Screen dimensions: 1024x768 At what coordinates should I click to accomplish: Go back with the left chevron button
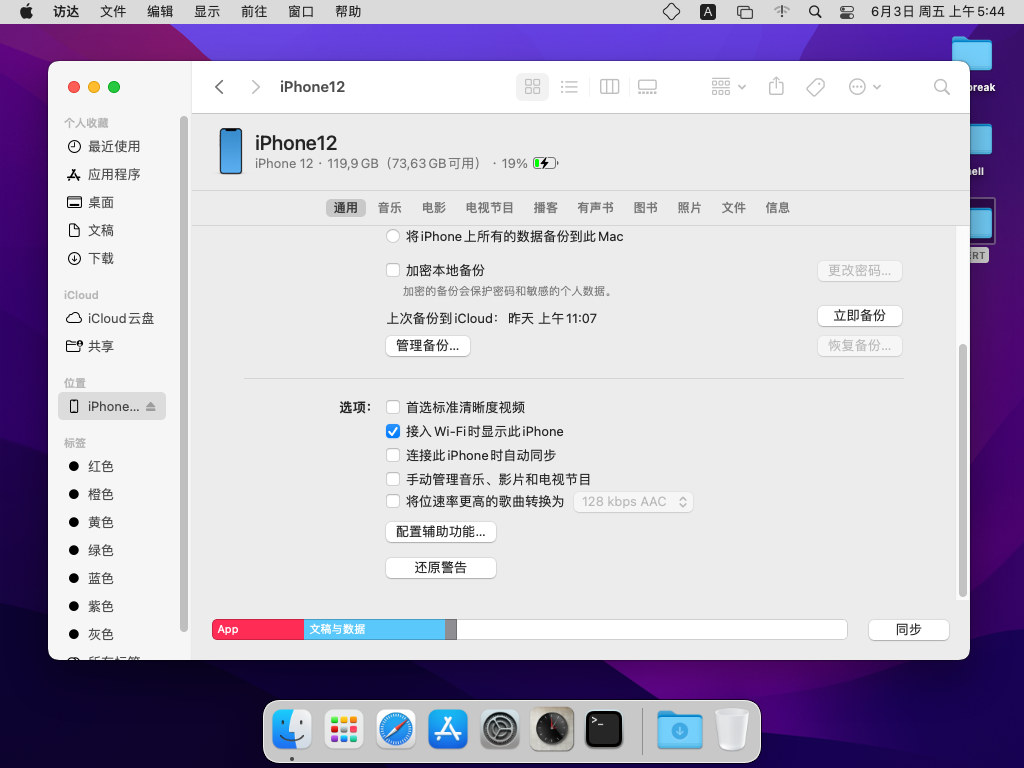[x=219, y=87]
